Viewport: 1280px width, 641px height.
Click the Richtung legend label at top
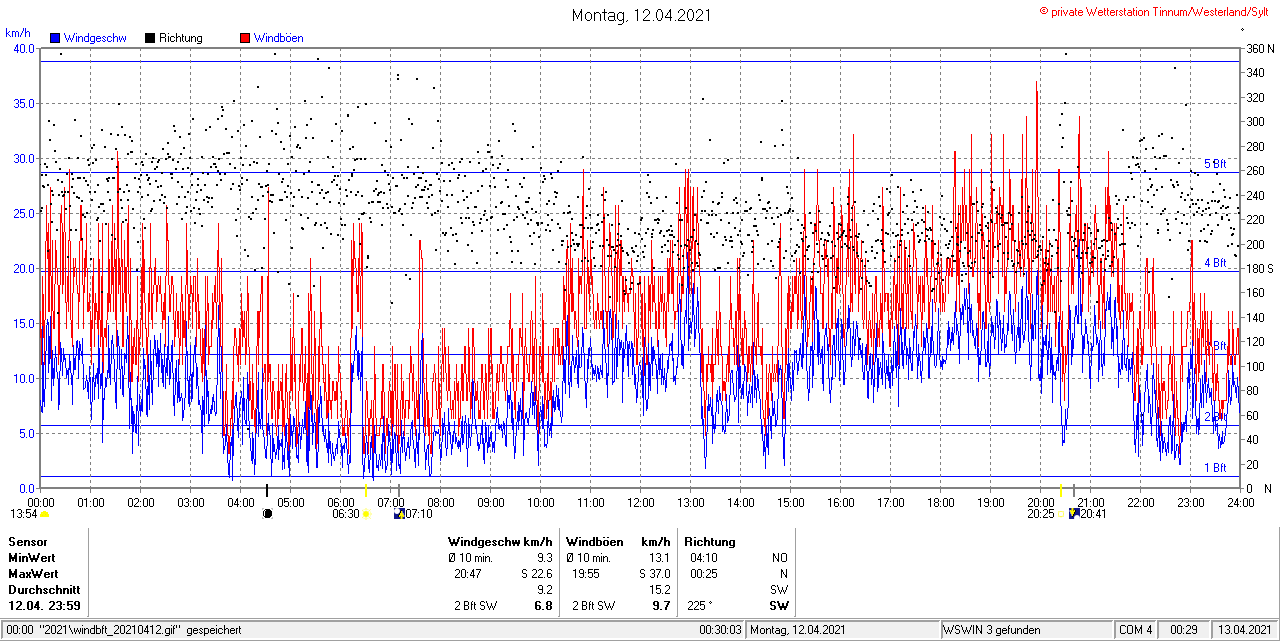pyautogui.click(x=181, y=38)
